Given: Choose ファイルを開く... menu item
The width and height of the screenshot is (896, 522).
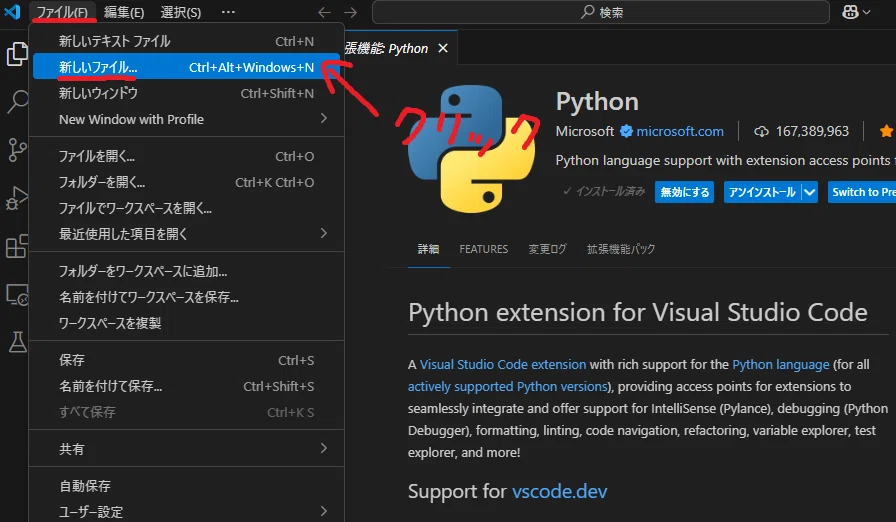Looking at the screenshot, I should [186, 156].
